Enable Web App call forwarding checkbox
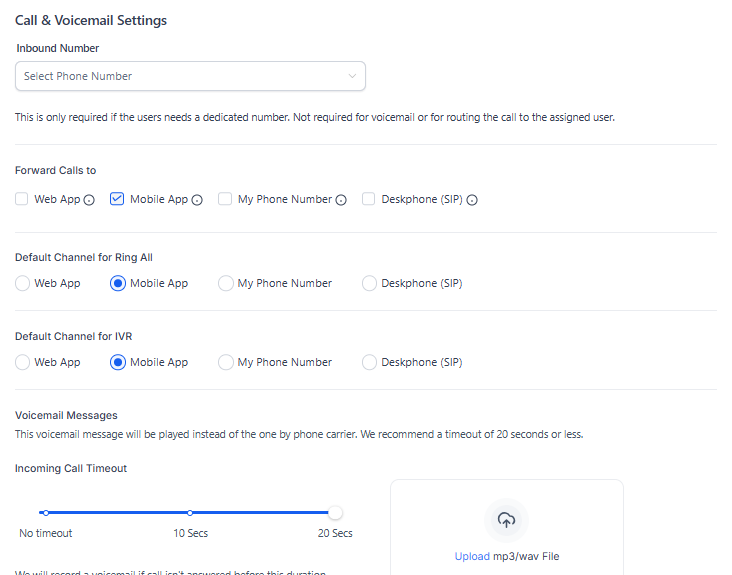732x575 pixels. (22, 199)
